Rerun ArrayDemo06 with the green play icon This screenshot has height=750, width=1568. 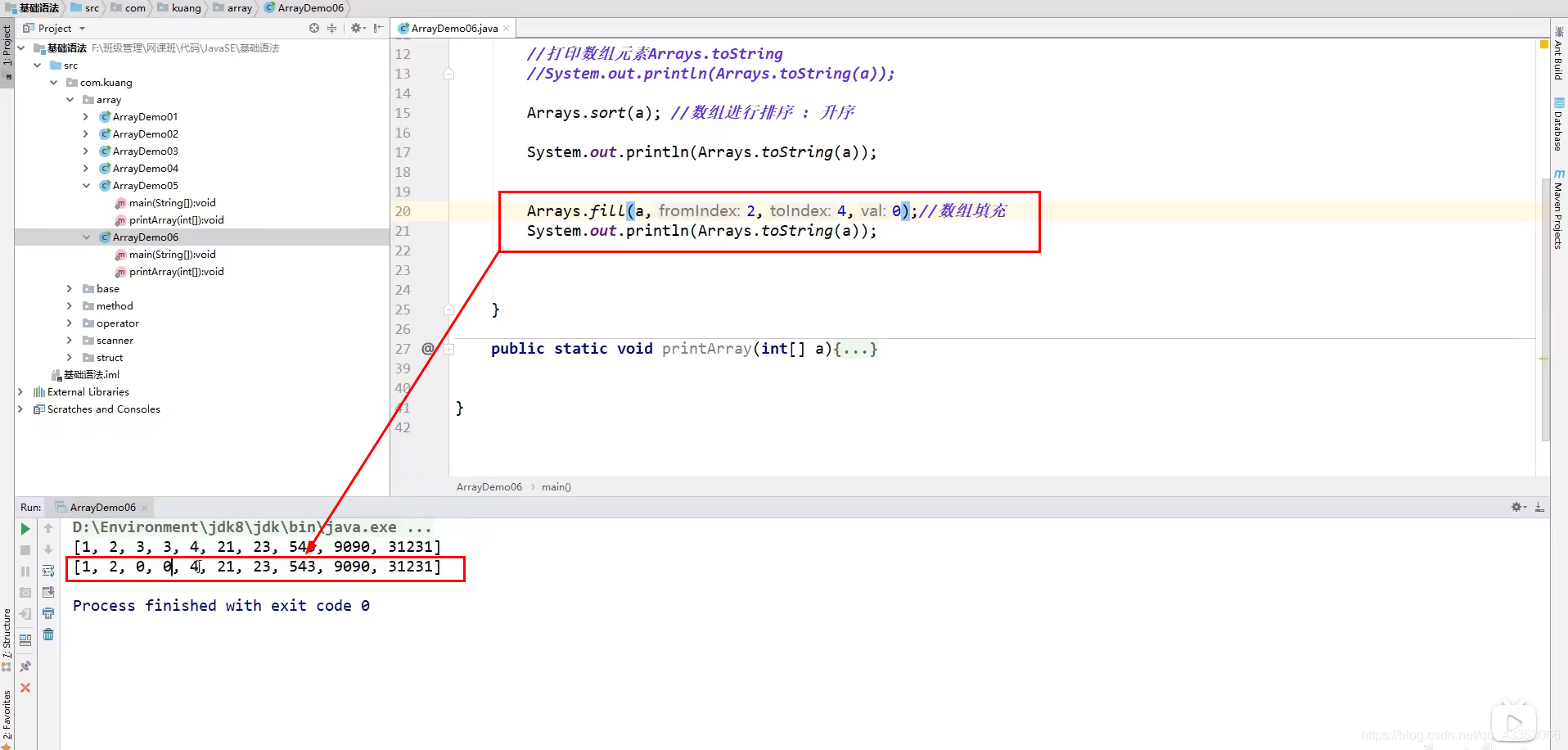point(25,529)
